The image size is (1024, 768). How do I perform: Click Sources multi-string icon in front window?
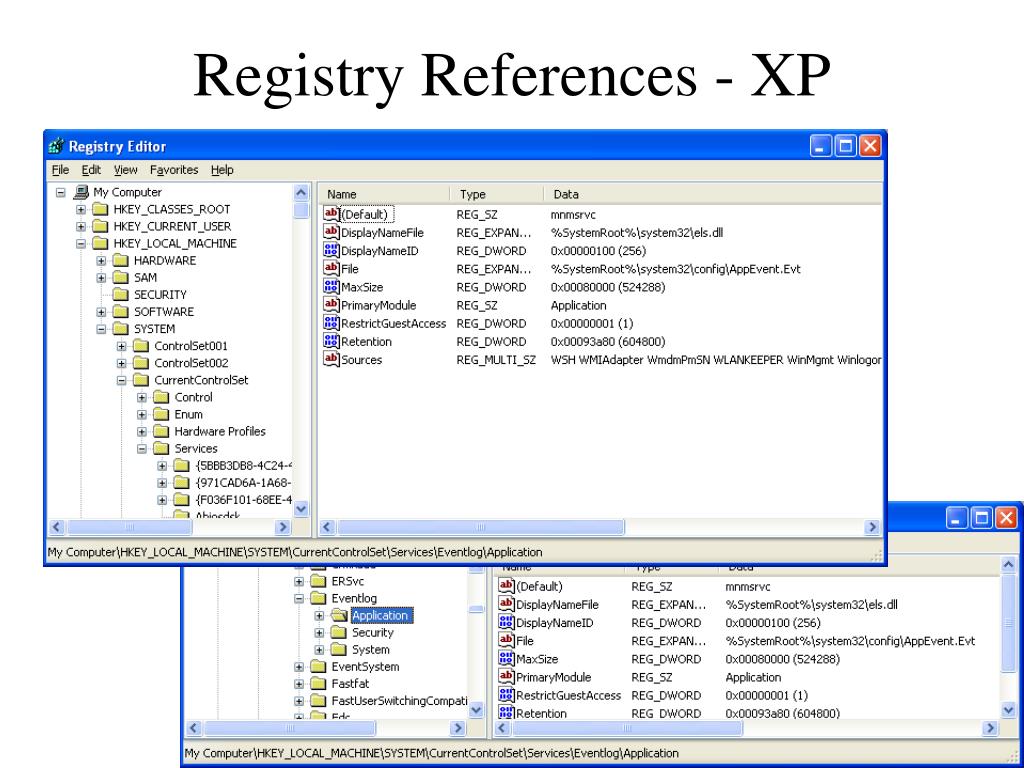pyautogui.click(x=331, y=359)
